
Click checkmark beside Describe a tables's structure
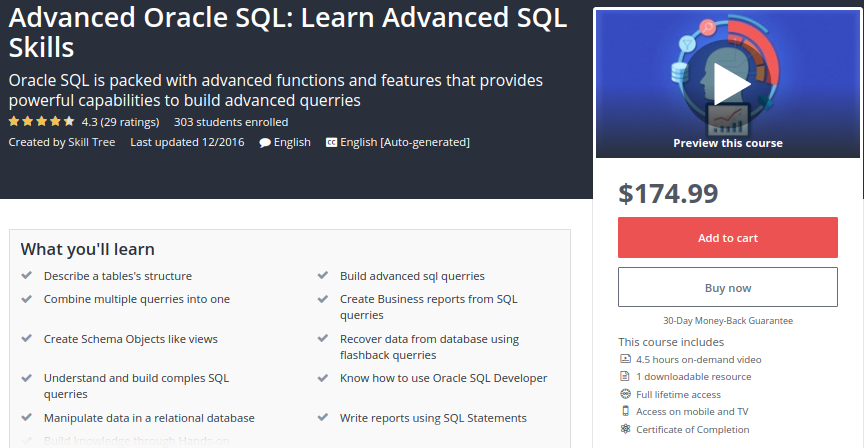click(26, 275)
